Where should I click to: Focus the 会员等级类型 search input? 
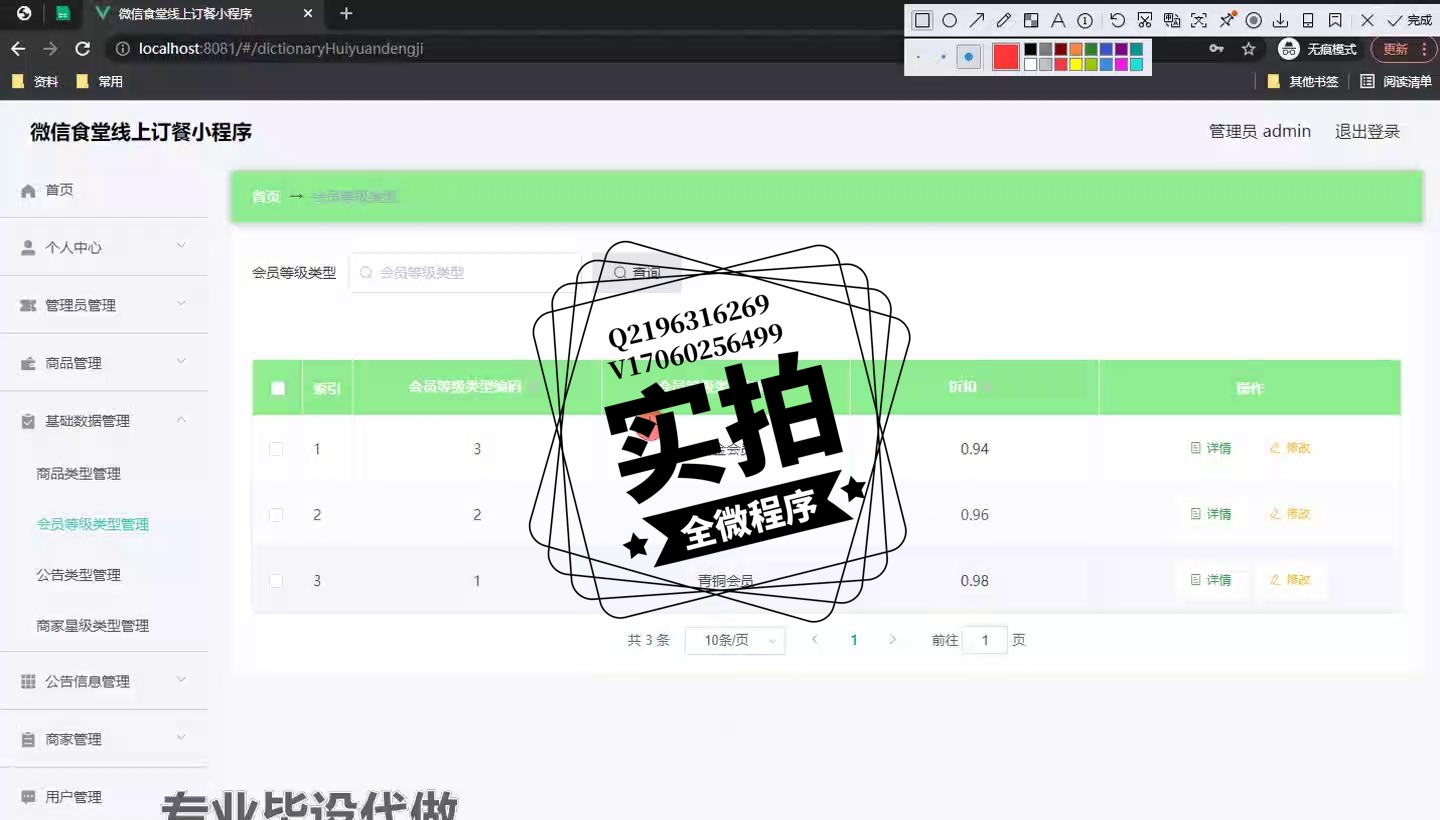[465, 273]
